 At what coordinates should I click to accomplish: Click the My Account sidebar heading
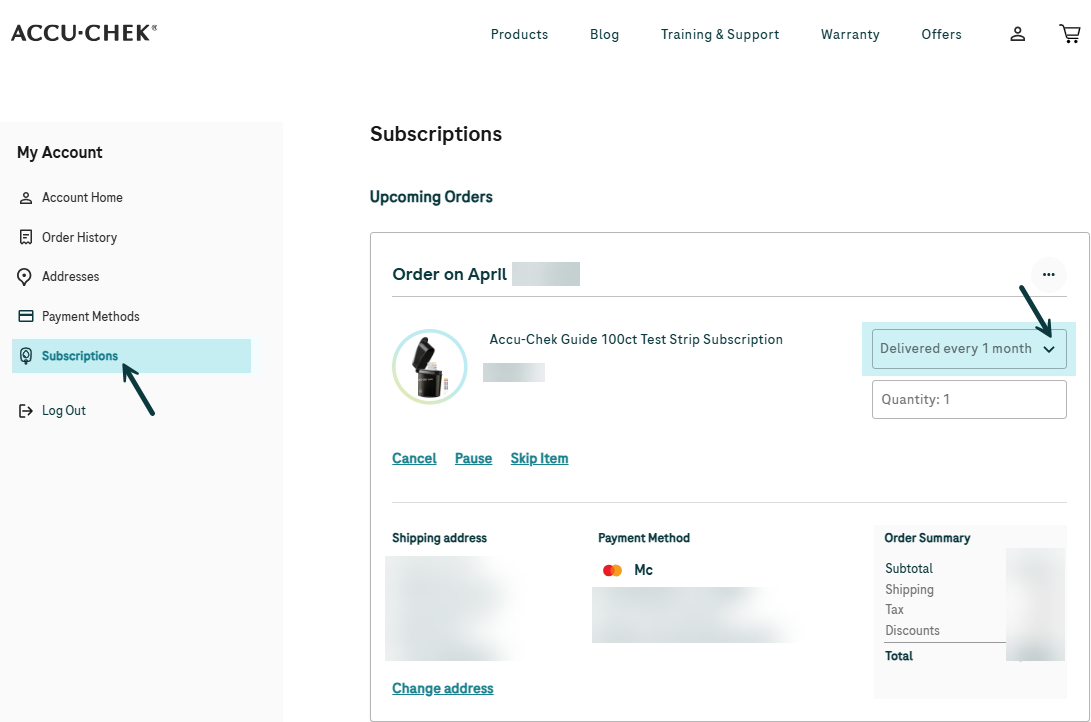60,152
